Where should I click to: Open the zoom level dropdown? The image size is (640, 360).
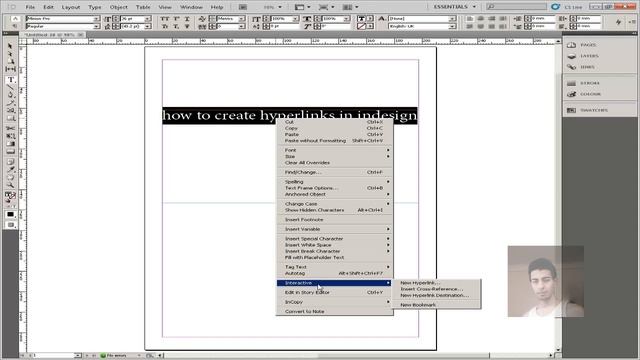point(280,7)
